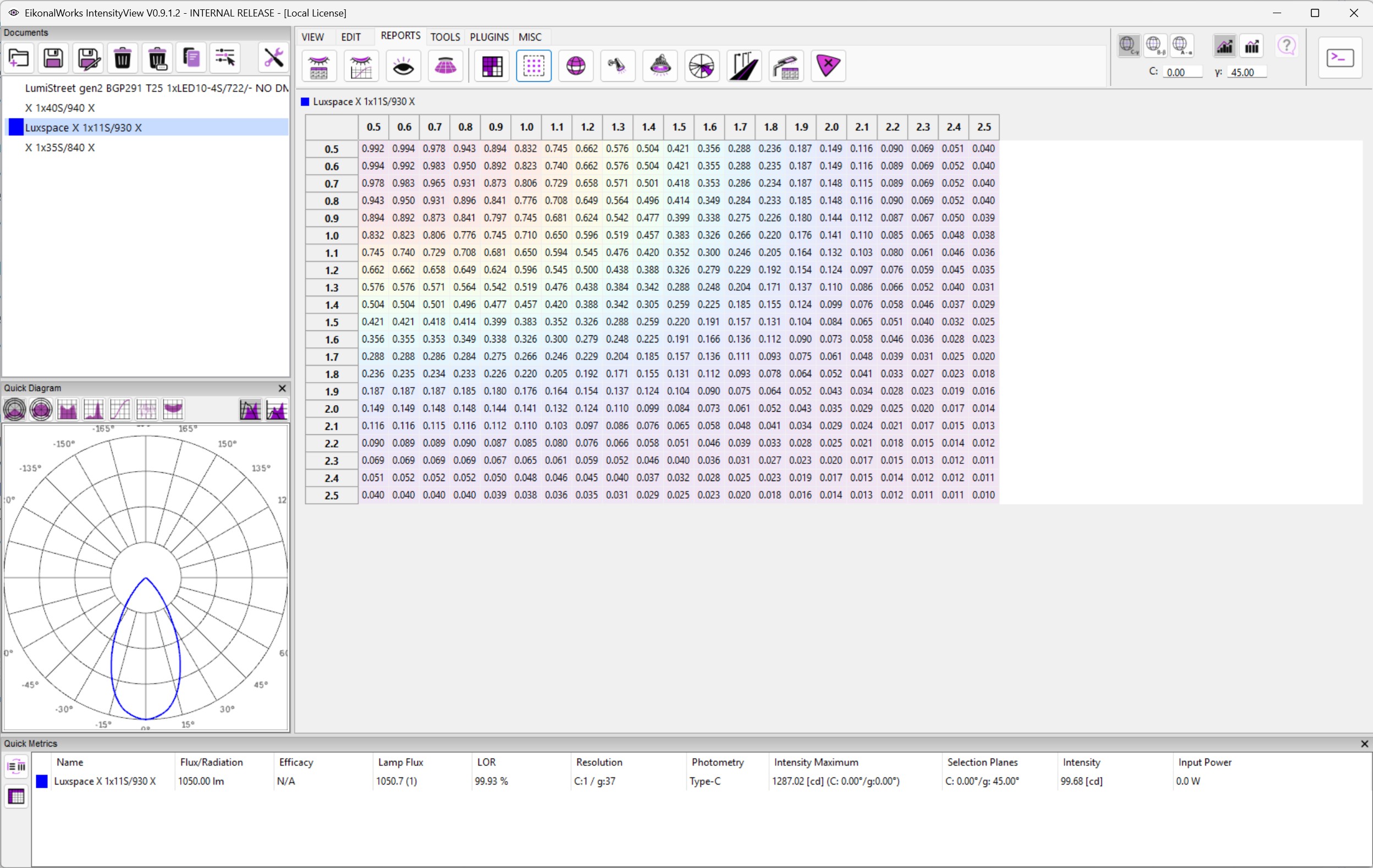The height and width of the screenshot is (868, 1373).
Task: Click the pie sector wheel report icon
Action: pyautogui.click(x=702, y=66)
